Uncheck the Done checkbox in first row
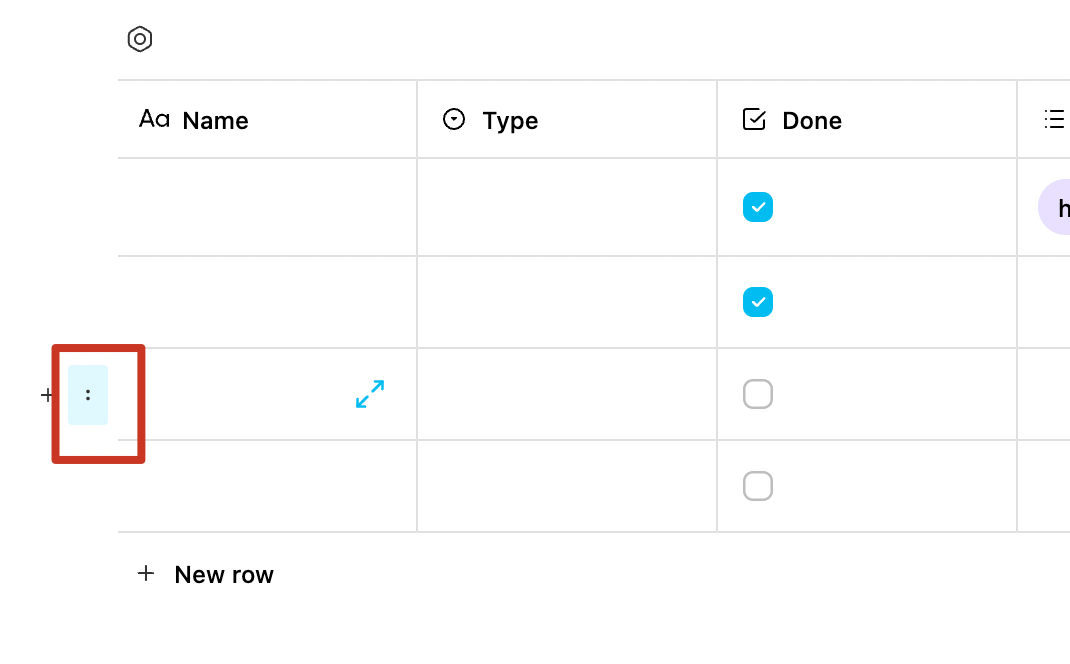 pyautogui.click(x=758, y=207)
